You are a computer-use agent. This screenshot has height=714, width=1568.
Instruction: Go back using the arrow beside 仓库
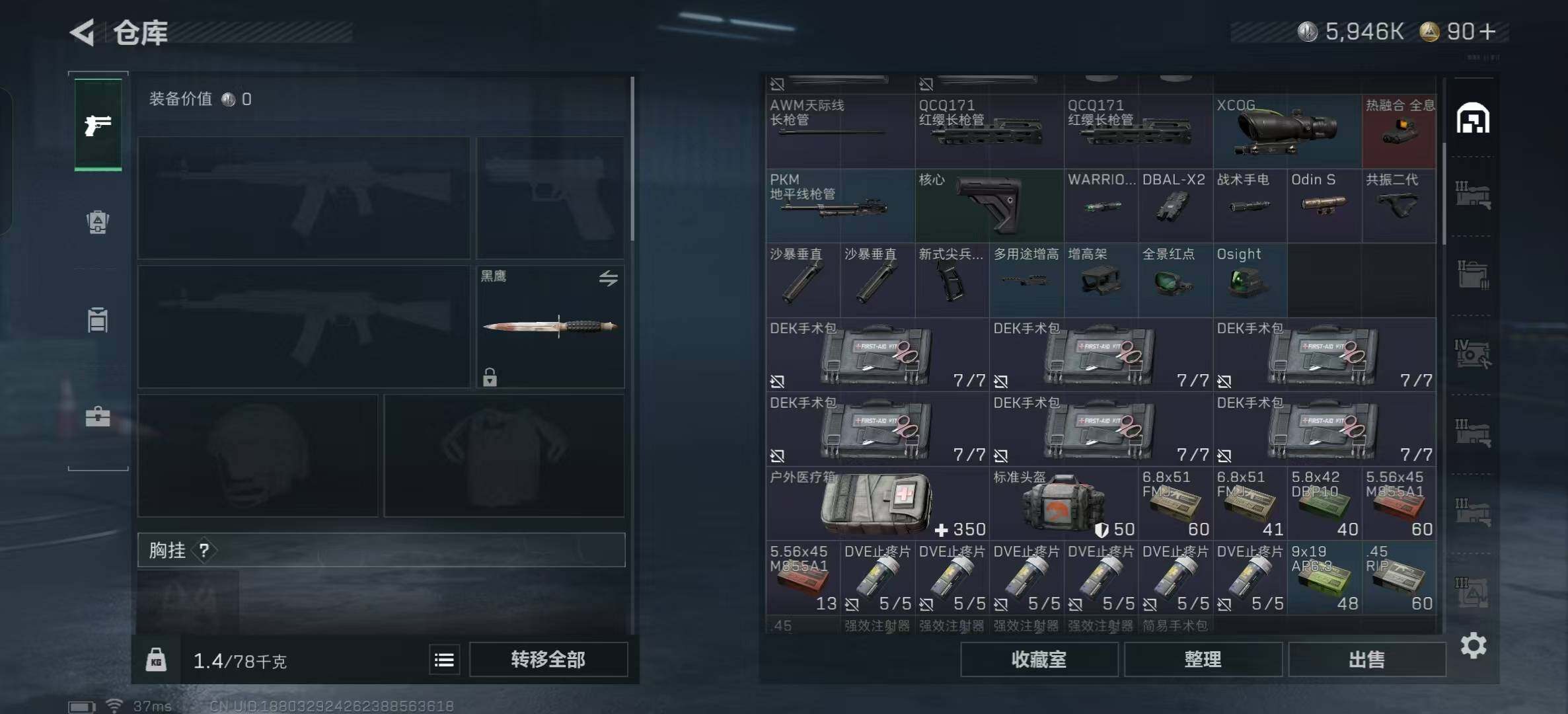[83, 32]
